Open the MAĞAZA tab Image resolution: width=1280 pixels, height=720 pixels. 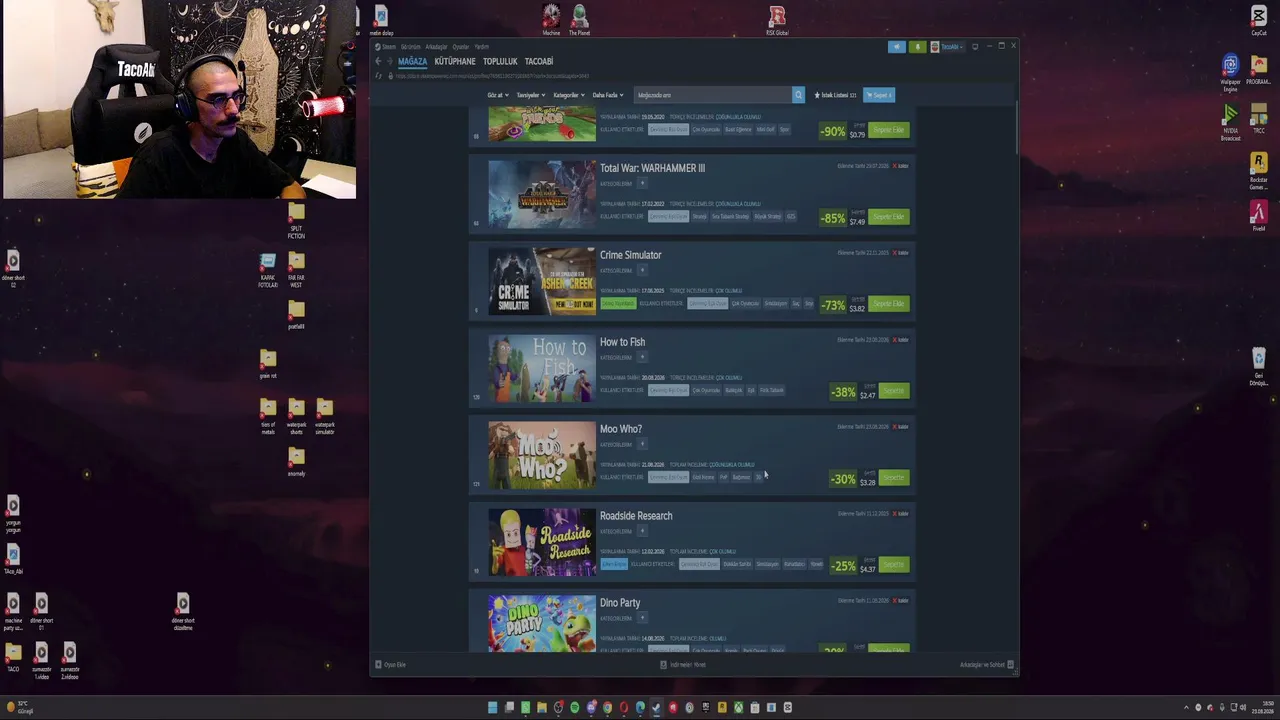click(412, 61)
